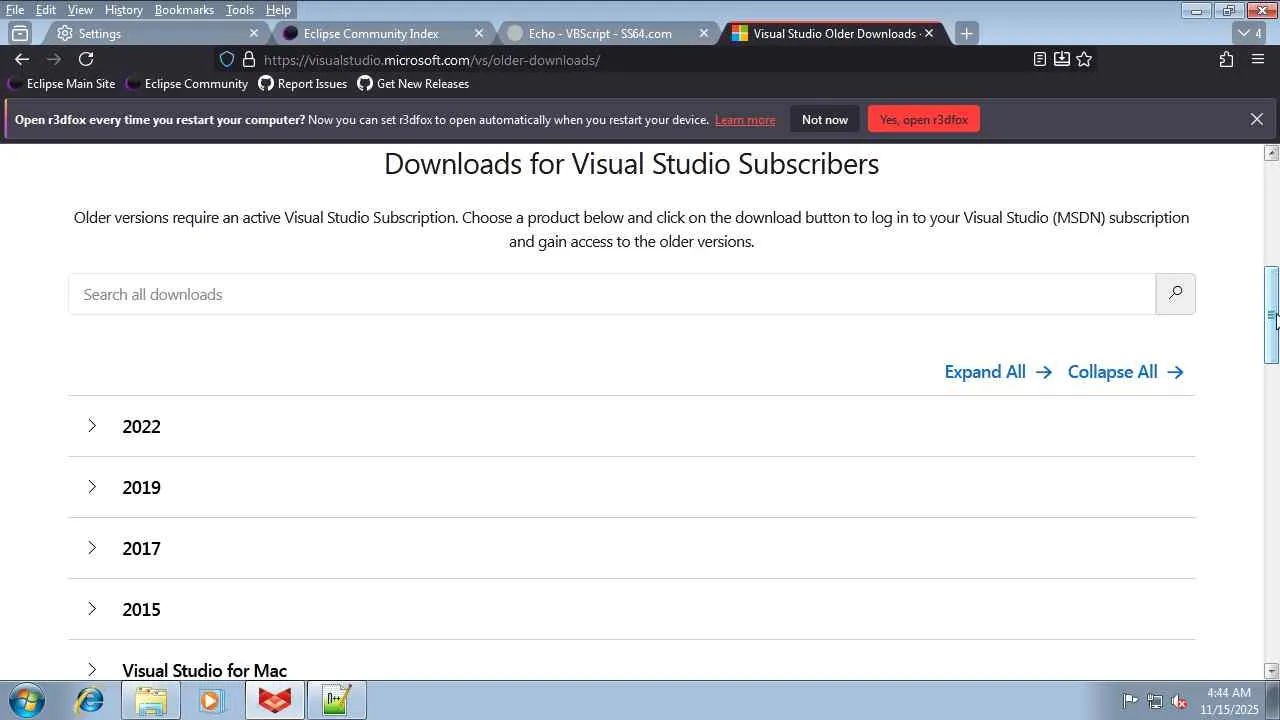Open Notepad++ from the taskbar
This screenshot has height=720, width=1280.
pyautogui.click(x=337, y=700)
